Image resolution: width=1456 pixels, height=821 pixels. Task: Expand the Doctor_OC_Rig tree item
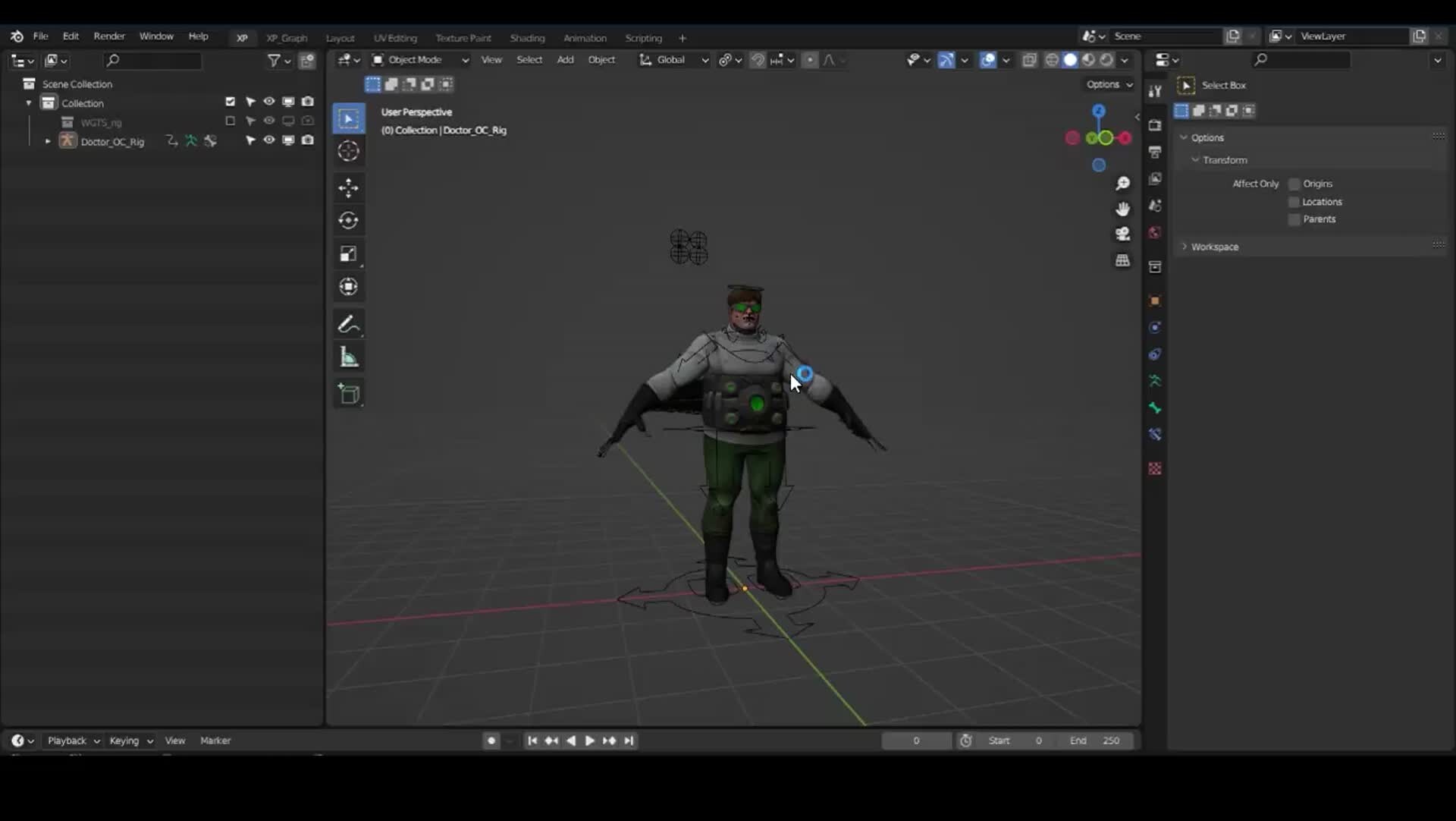point(47,141)
